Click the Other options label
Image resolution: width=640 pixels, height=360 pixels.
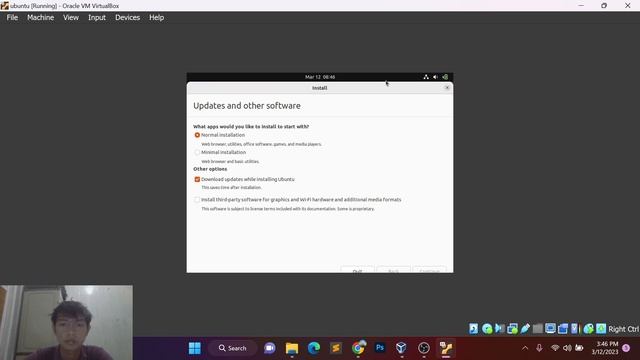point(210,169)
